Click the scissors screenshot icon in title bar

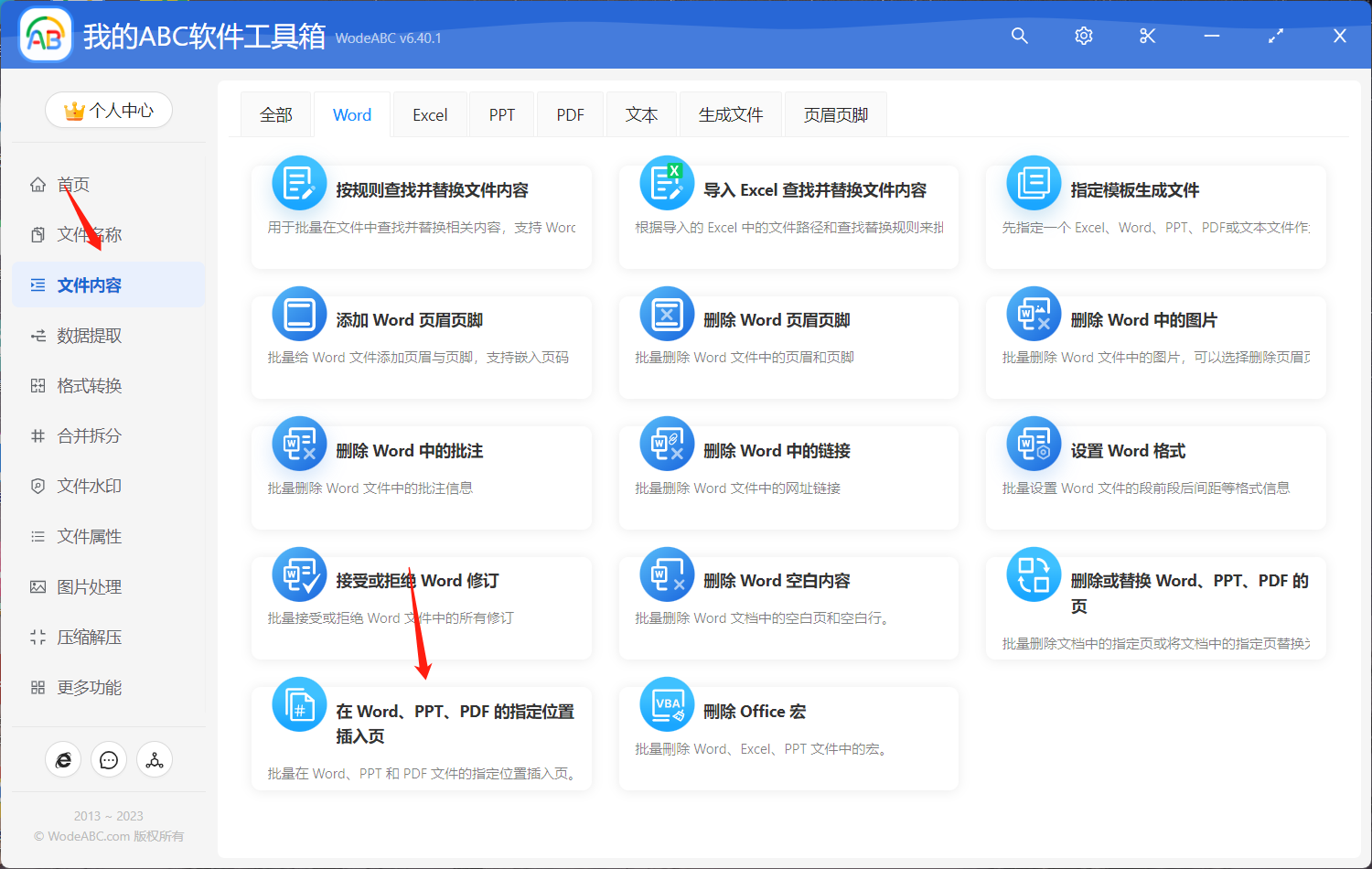(x=1147, y=36)
